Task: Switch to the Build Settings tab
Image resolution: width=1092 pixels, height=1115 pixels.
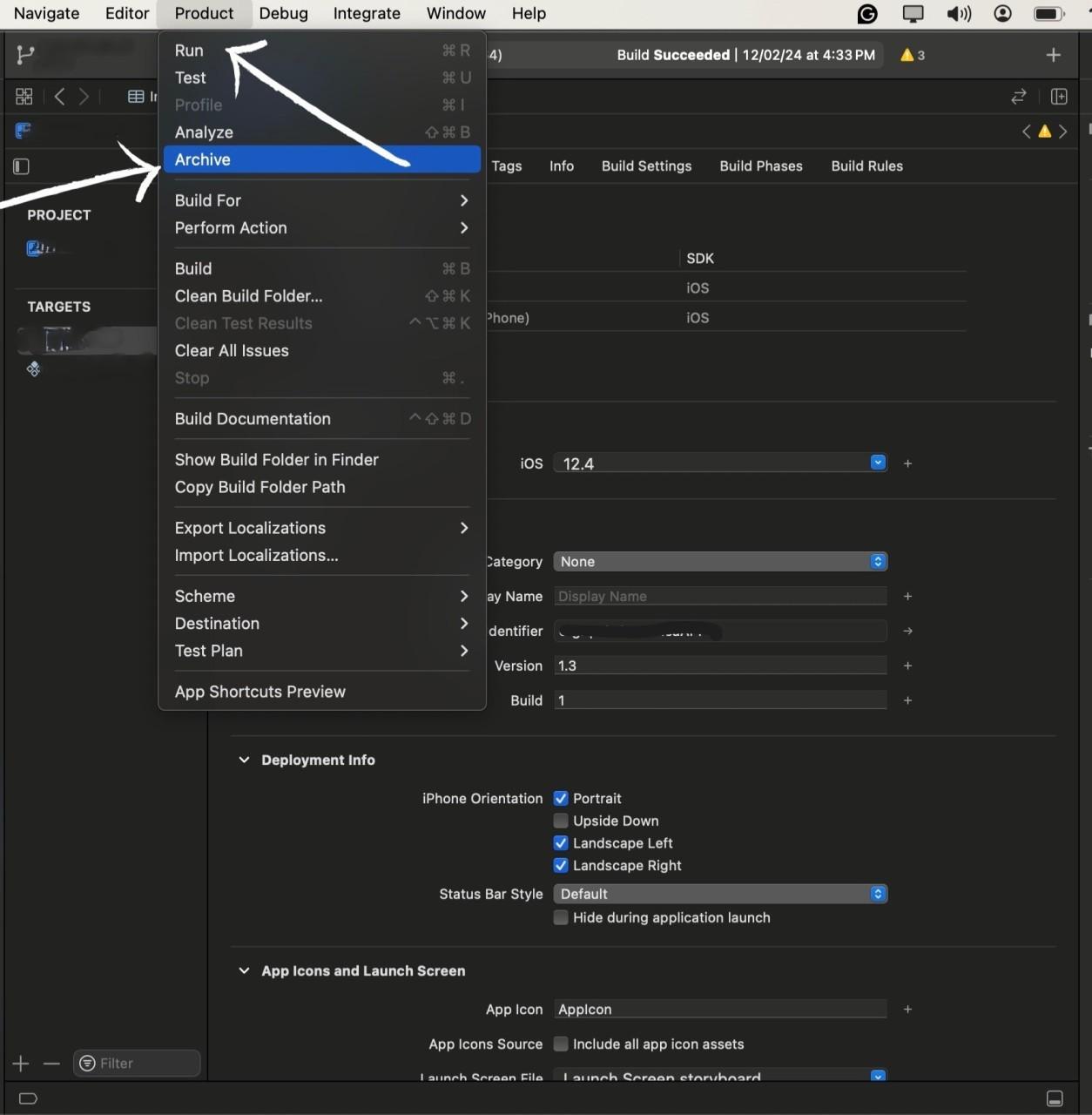Action: pos(646,166)
